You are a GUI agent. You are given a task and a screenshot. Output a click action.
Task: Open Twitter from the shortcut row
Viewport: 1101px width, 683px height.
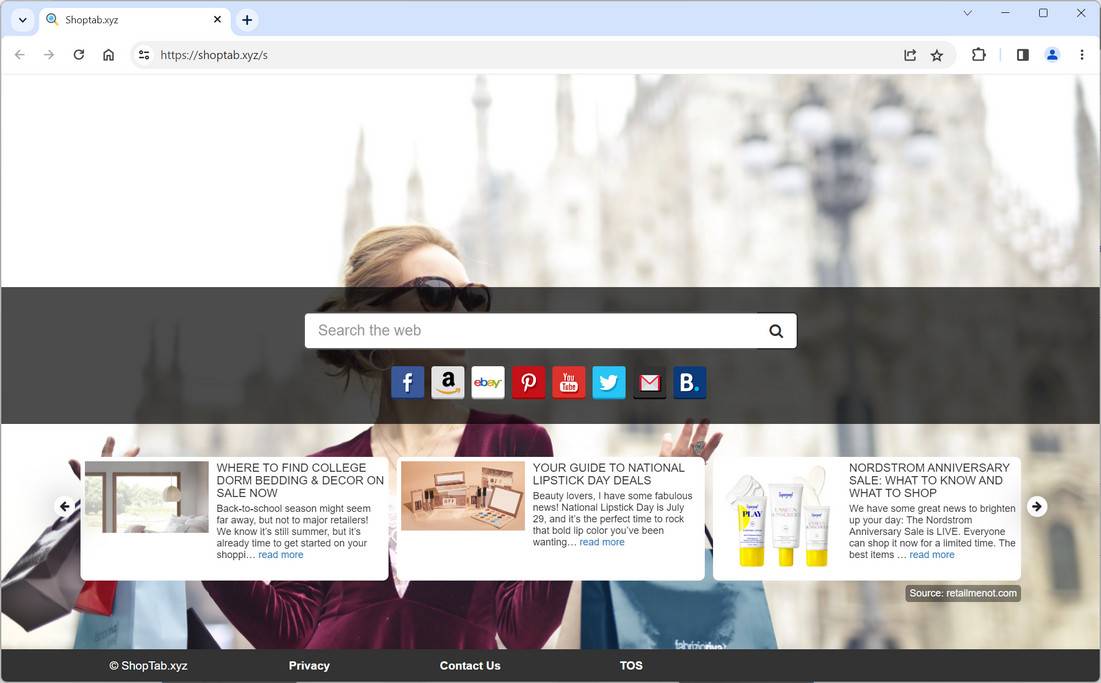(x=608, y=382)
